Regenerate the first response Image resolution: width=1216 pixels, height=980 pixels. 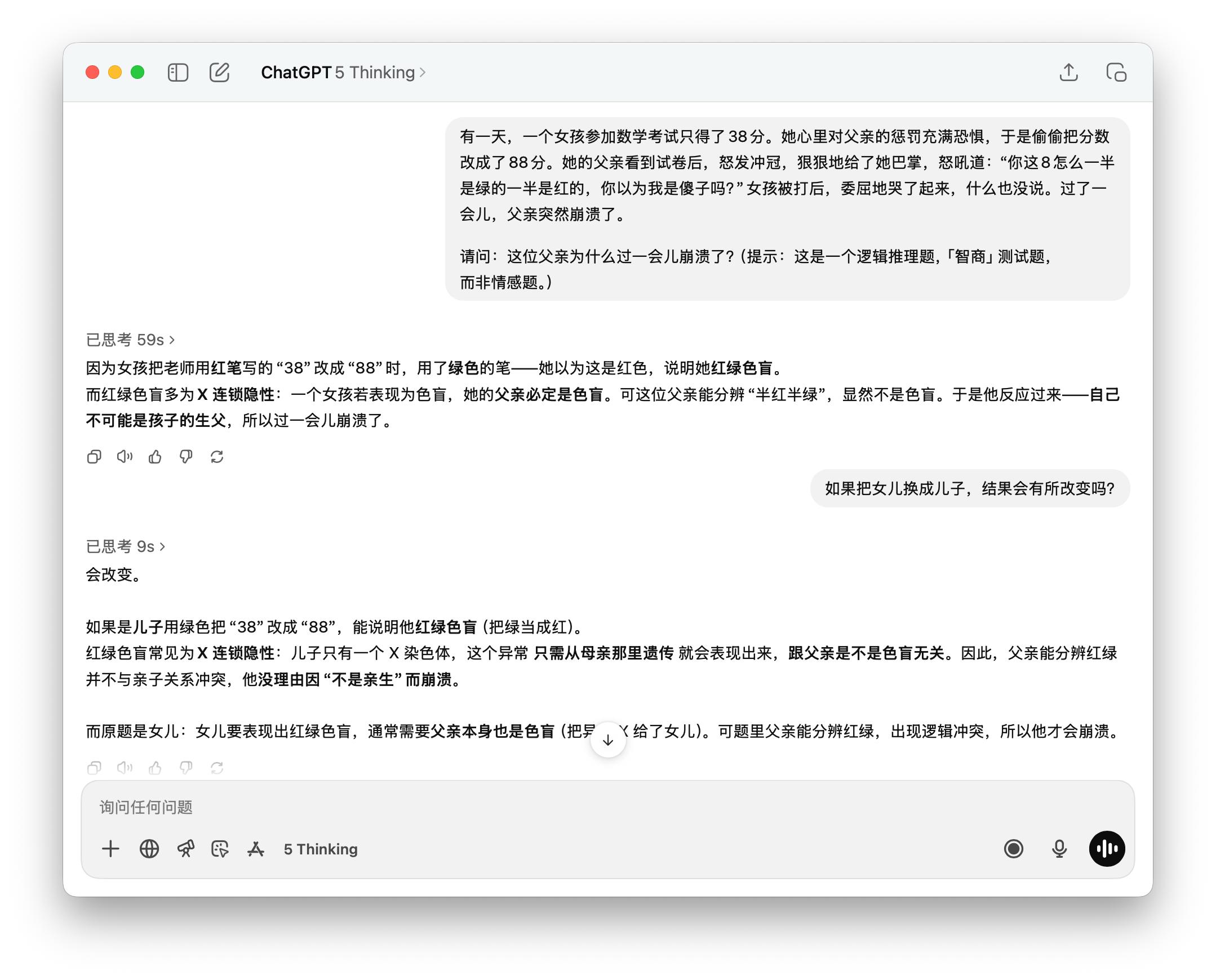(217, 457)
